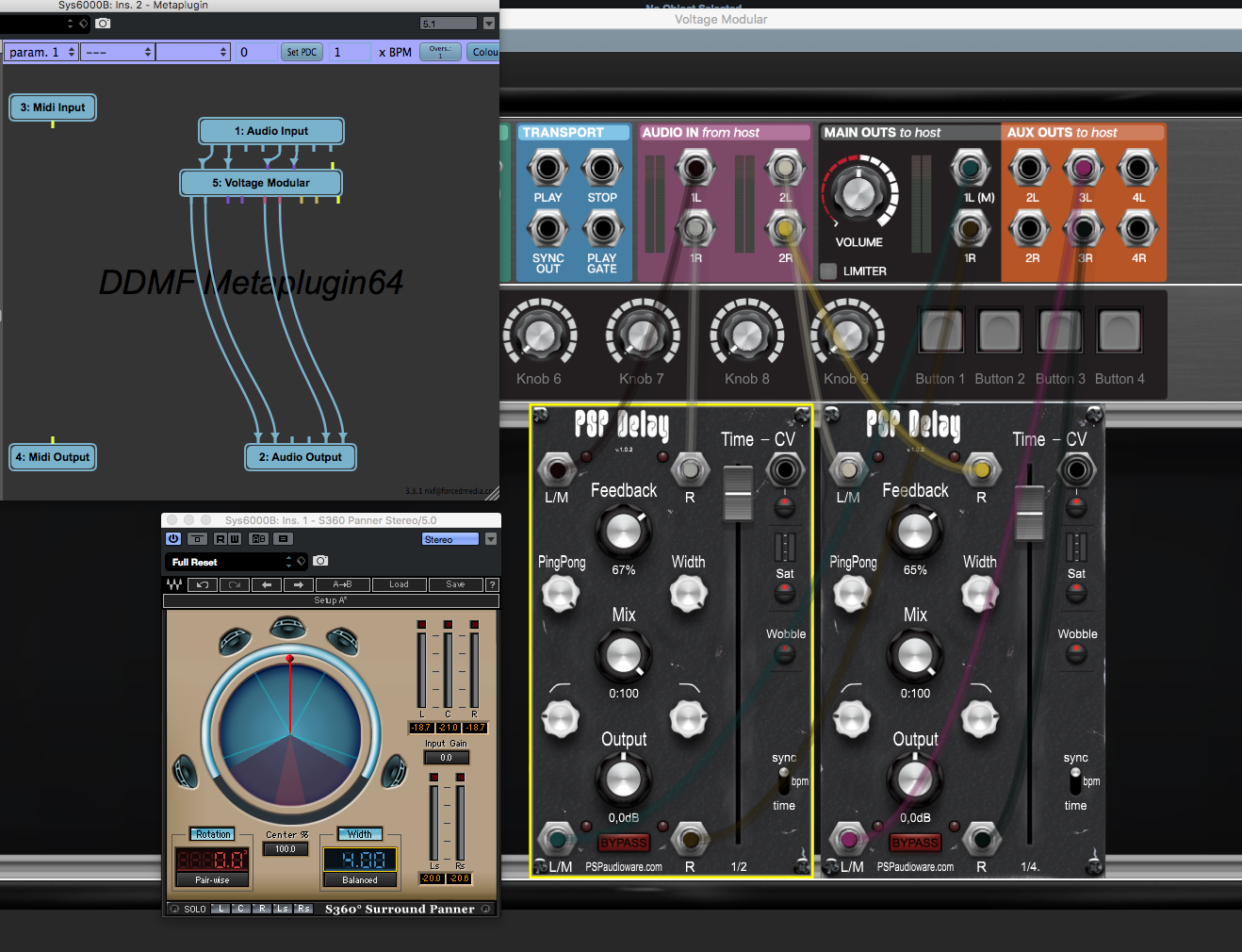This screenshot has height=952, width=1242.
Task: Click Button 4 on performance panel
Action: [1119, 331]
